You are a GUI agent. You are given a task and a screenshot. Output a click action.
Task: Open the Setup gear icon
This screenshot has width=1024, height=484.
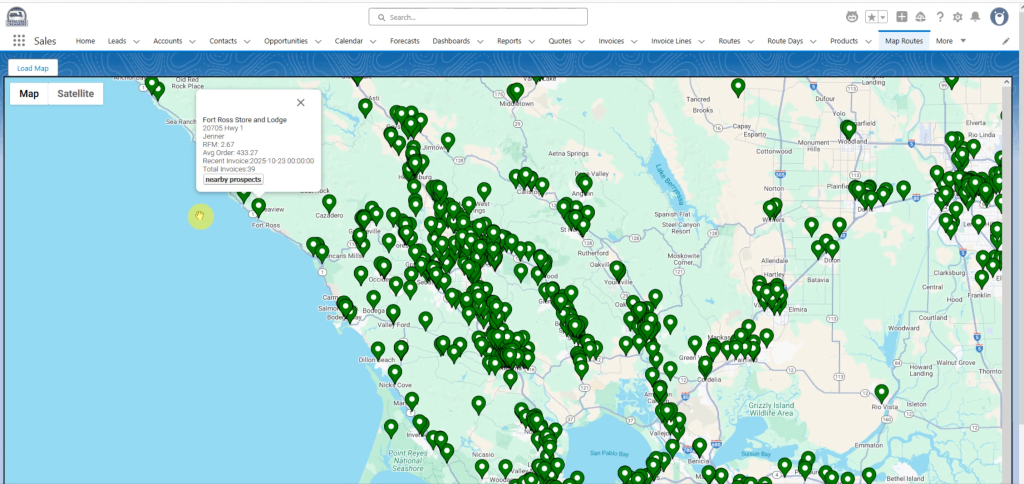point(957,17)
